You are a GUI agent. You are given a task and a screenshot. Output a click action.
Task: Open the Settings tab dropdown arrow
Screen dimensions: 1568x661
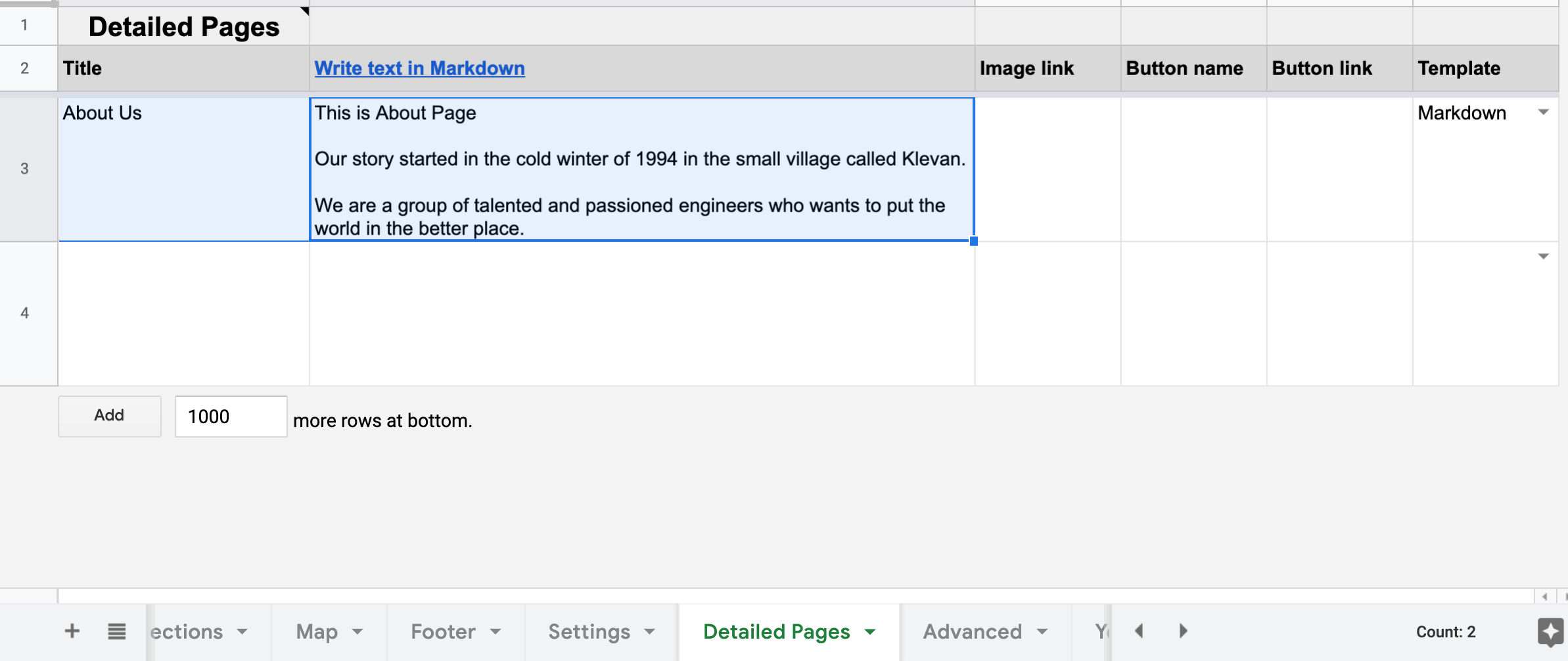click(x=650, y=632)
